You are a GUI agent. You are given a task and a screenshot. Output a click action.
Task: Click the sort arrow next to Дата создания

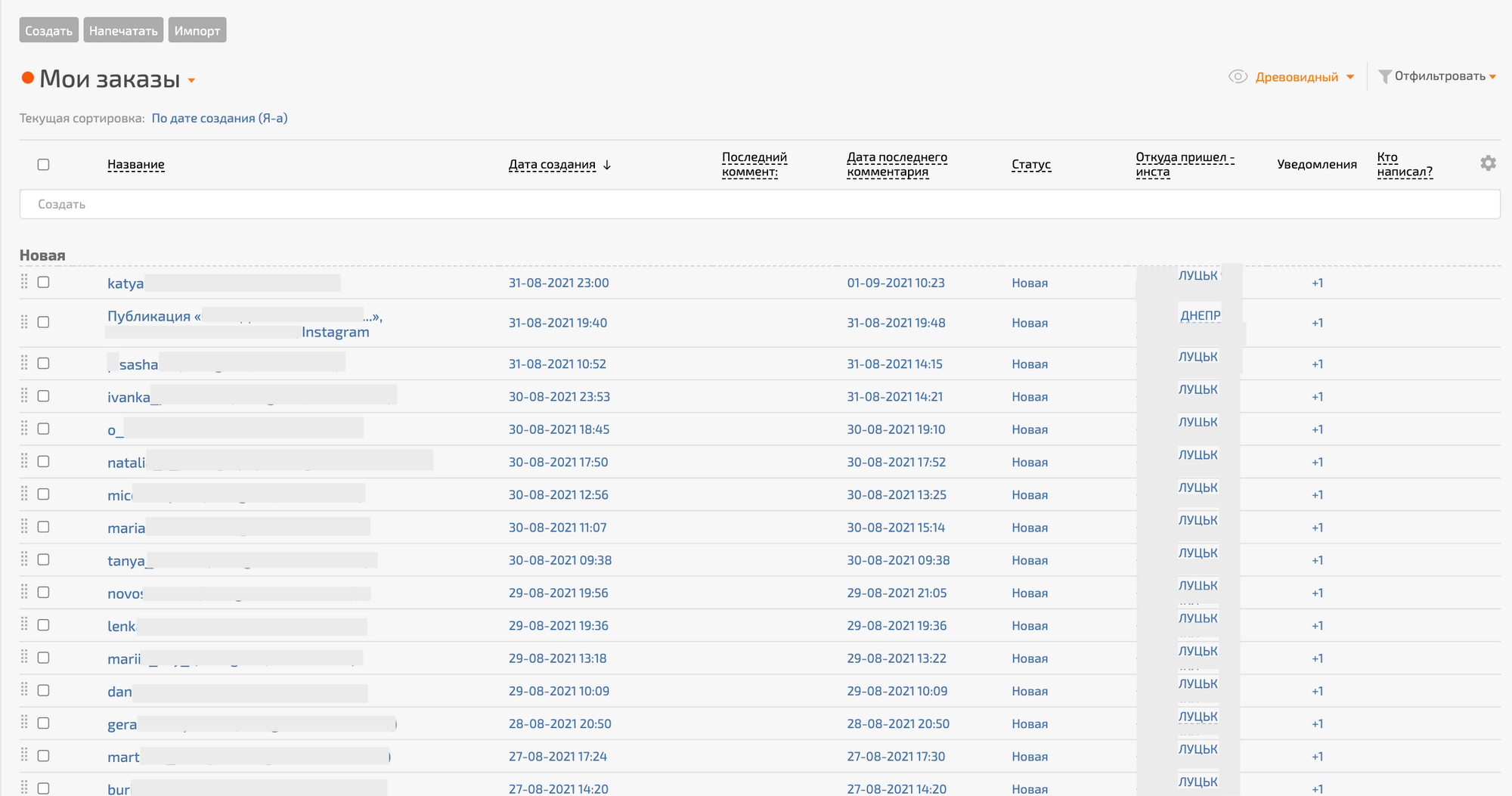click(607, 165)
